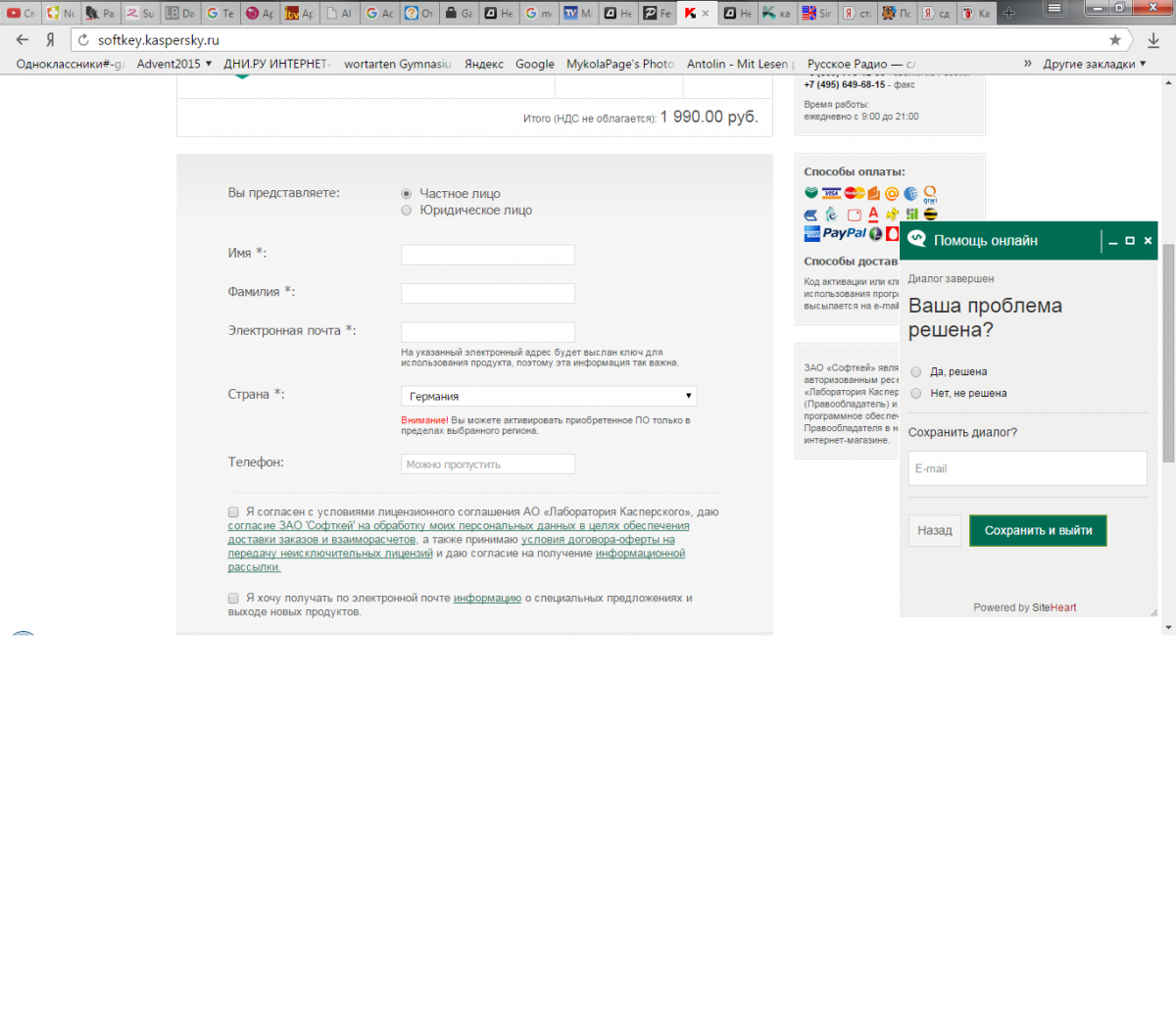The height and width of the screenshot is (1014, 1176).
Task: Click the reload page icon
Action: click(x=83, y=40)
